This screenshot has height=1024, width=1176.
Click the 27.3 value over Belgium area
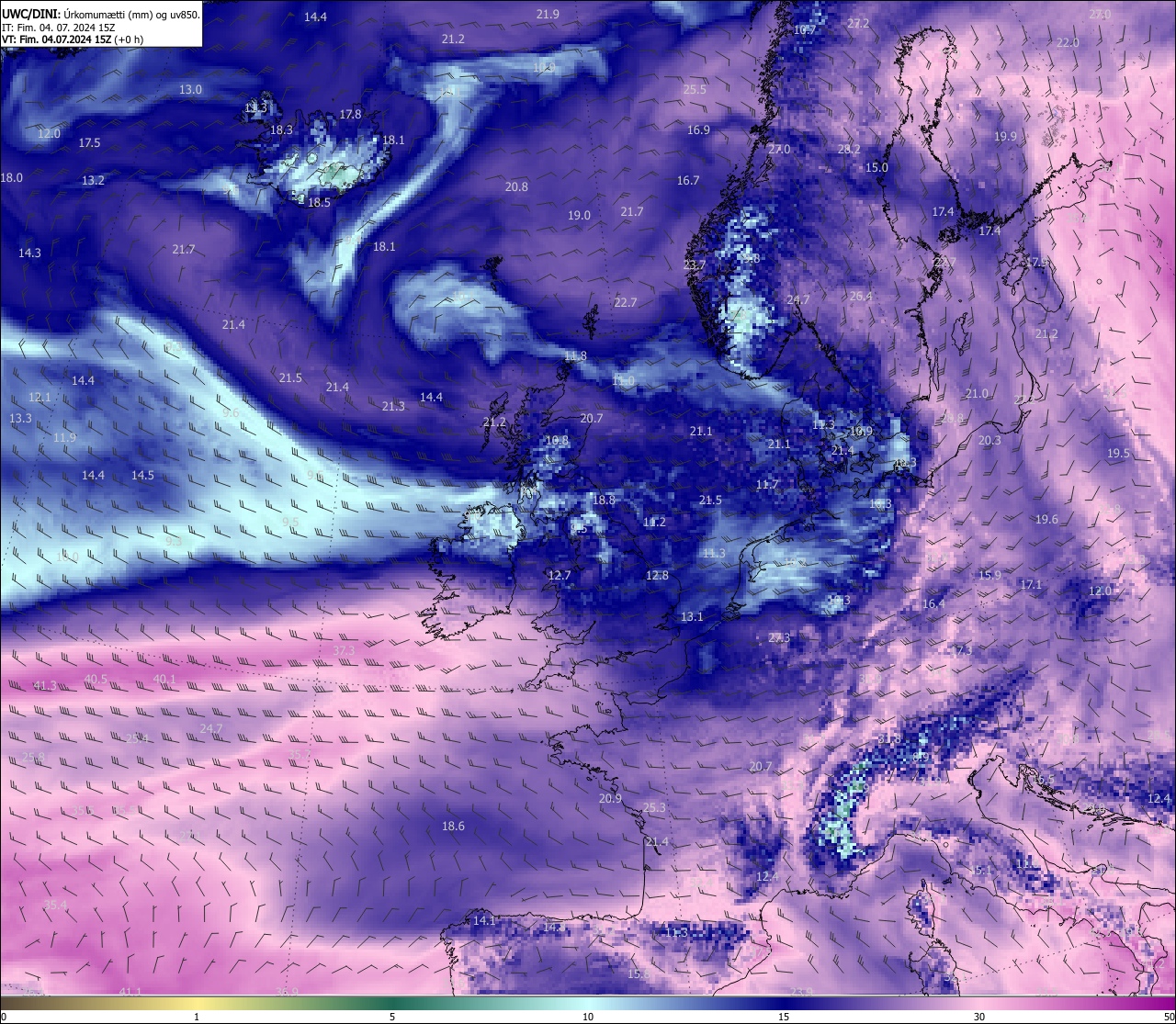(x=779, y=637)
